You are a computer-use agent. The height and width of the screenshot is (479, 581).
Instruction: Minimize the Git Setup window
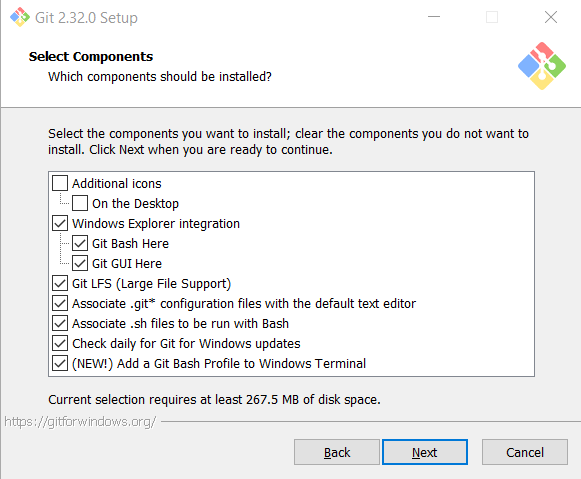click(x=434, y=17)
